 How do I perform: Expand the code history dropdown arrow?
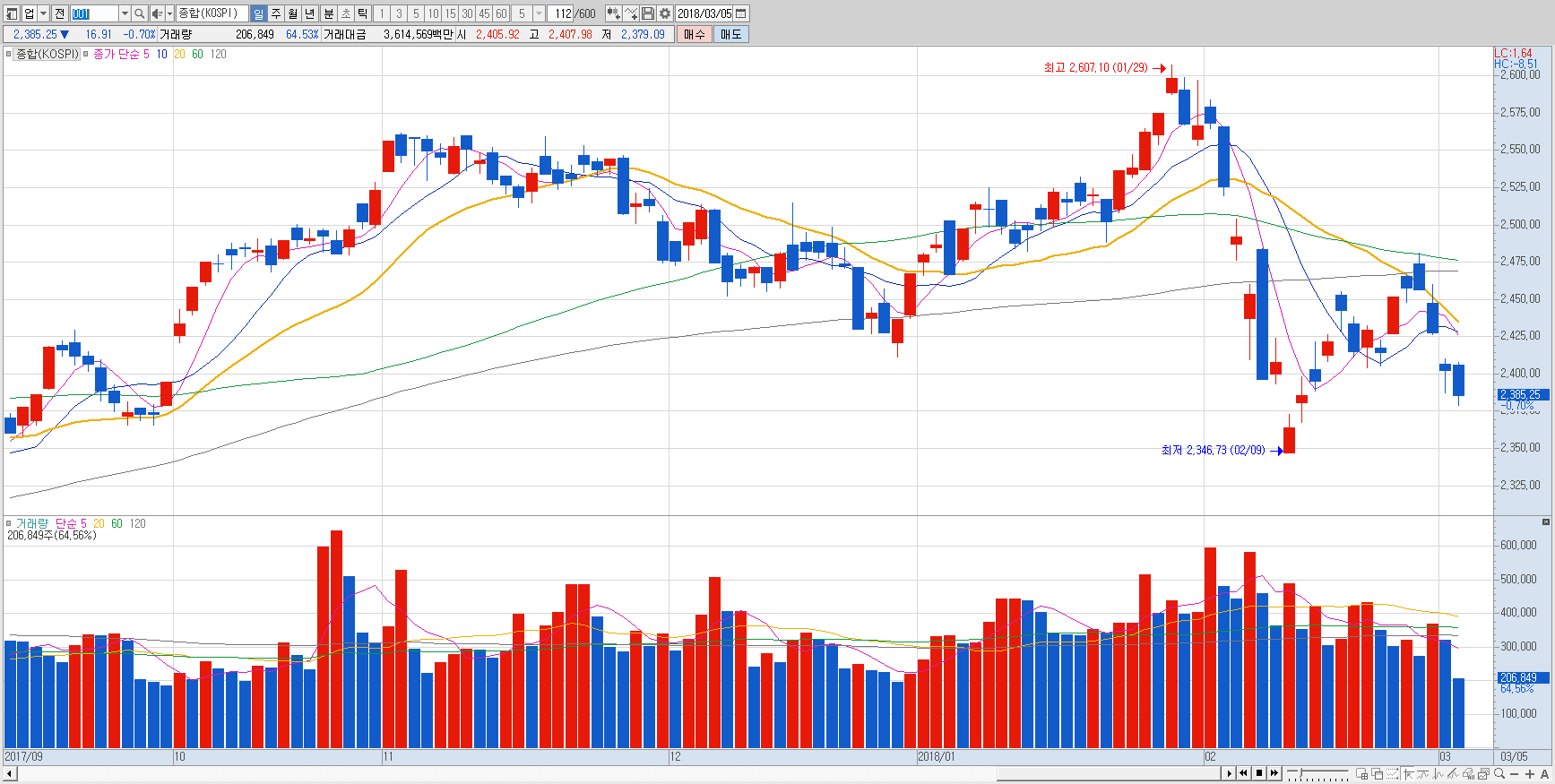pos(125,13)
